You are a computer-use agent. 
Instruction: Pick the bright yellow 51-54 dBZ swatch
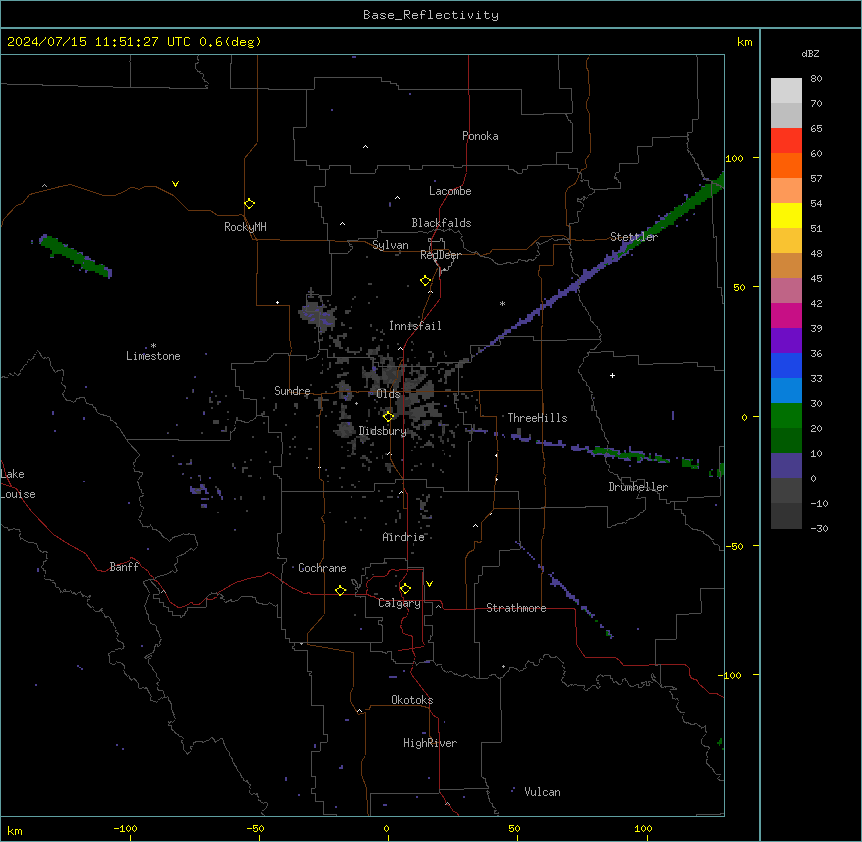coord(786,215)
